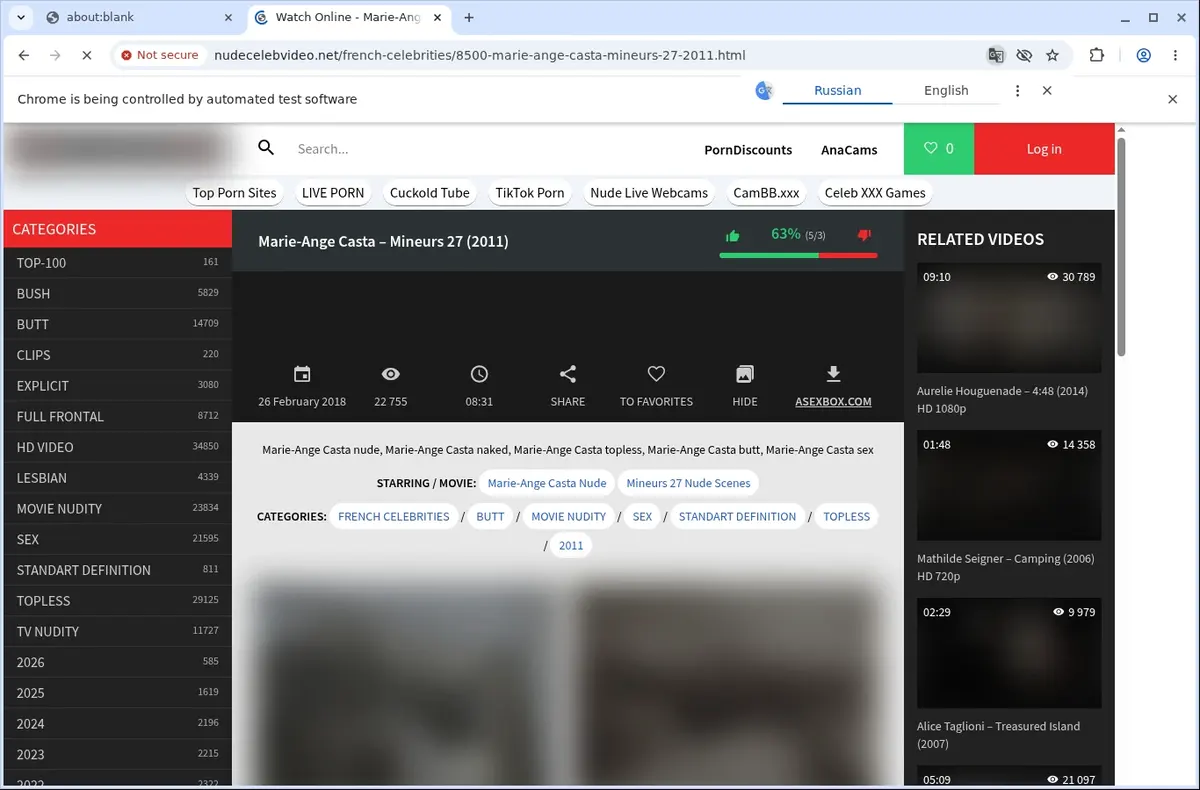This screenshot has width=1200, height=790.
Task: Open the Celeb XXX Games pill link
Action: (x=875, y=193)
